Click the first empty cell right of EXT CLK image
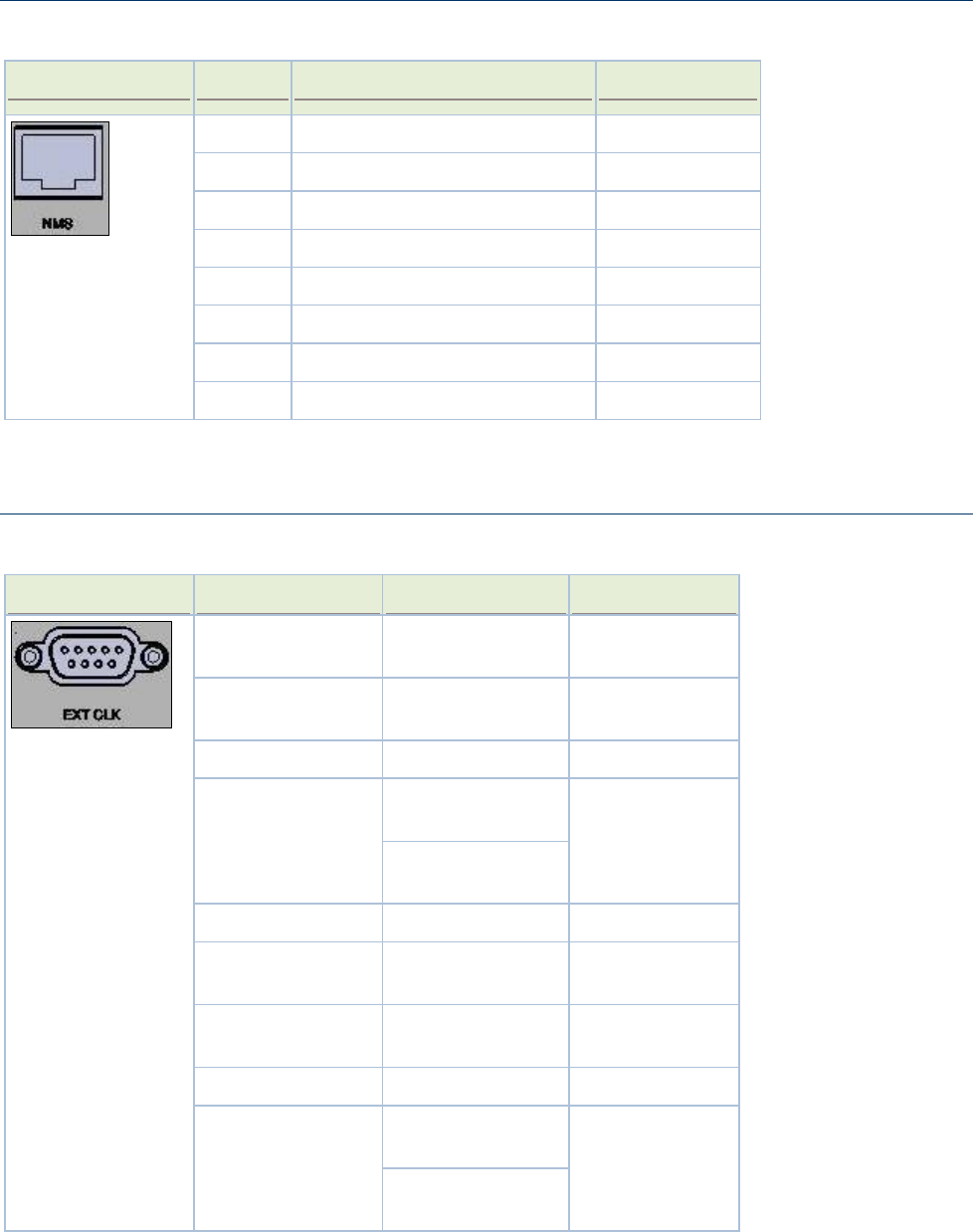973x1232 pixels. (x=288, y=647)
